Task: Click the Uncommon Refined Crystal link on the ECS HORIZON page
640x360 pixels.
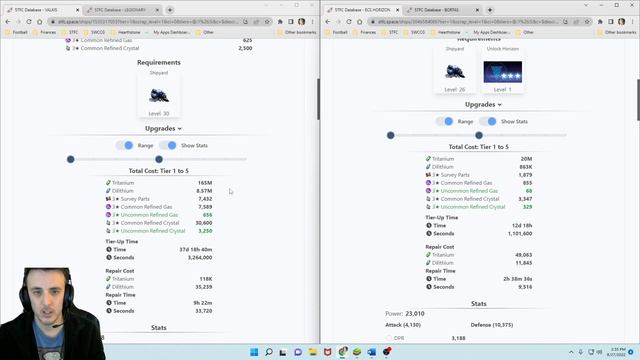Action: click(473, 207)
